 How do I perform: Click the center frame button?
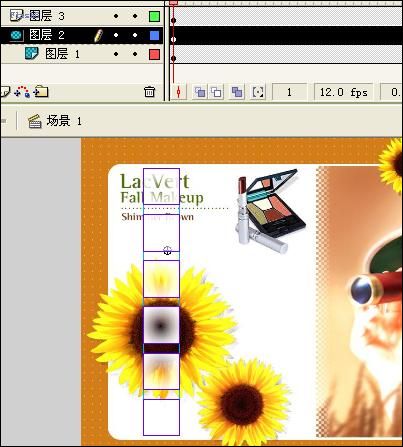[x=178, y=92]
